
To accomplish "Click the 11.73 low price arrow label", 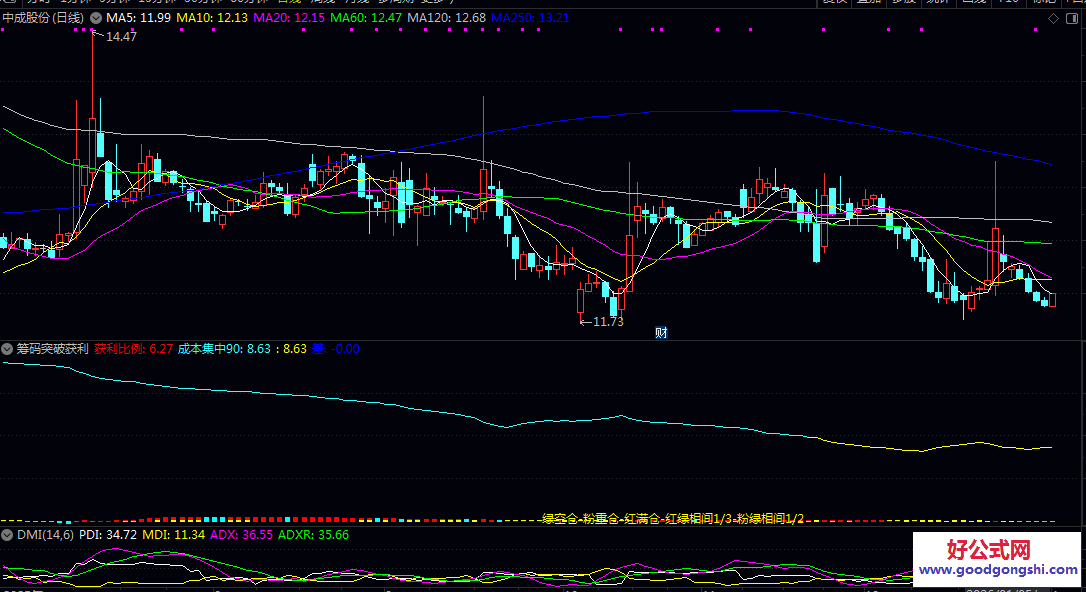I will [601, 321].
